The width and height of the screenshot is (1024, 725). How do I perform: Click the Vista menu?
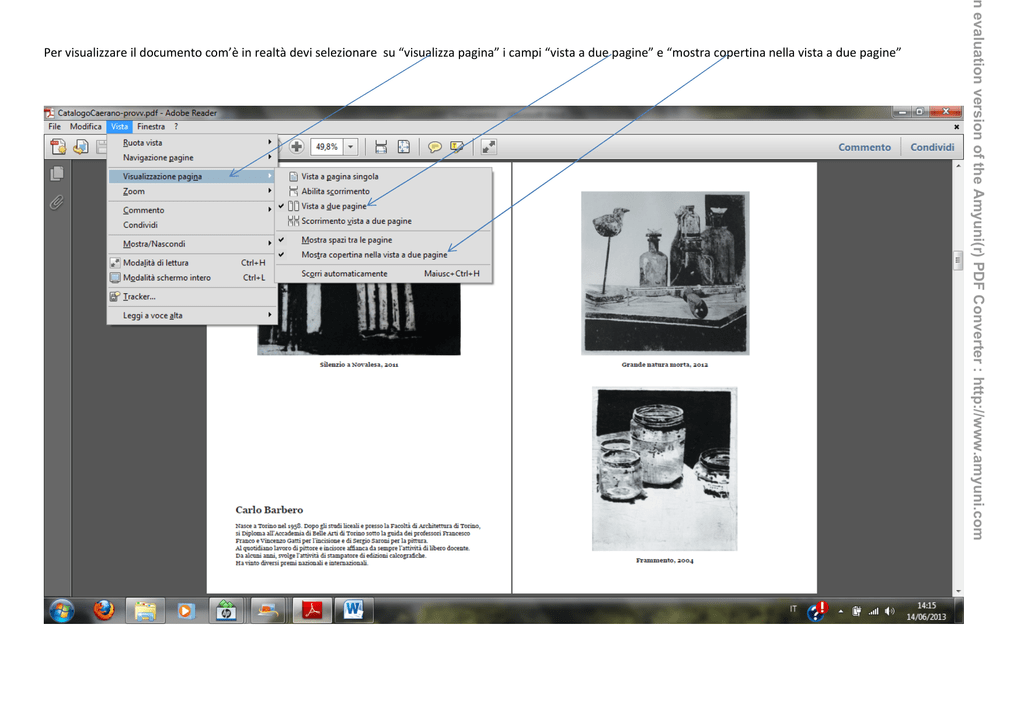[x=120, y=127]
